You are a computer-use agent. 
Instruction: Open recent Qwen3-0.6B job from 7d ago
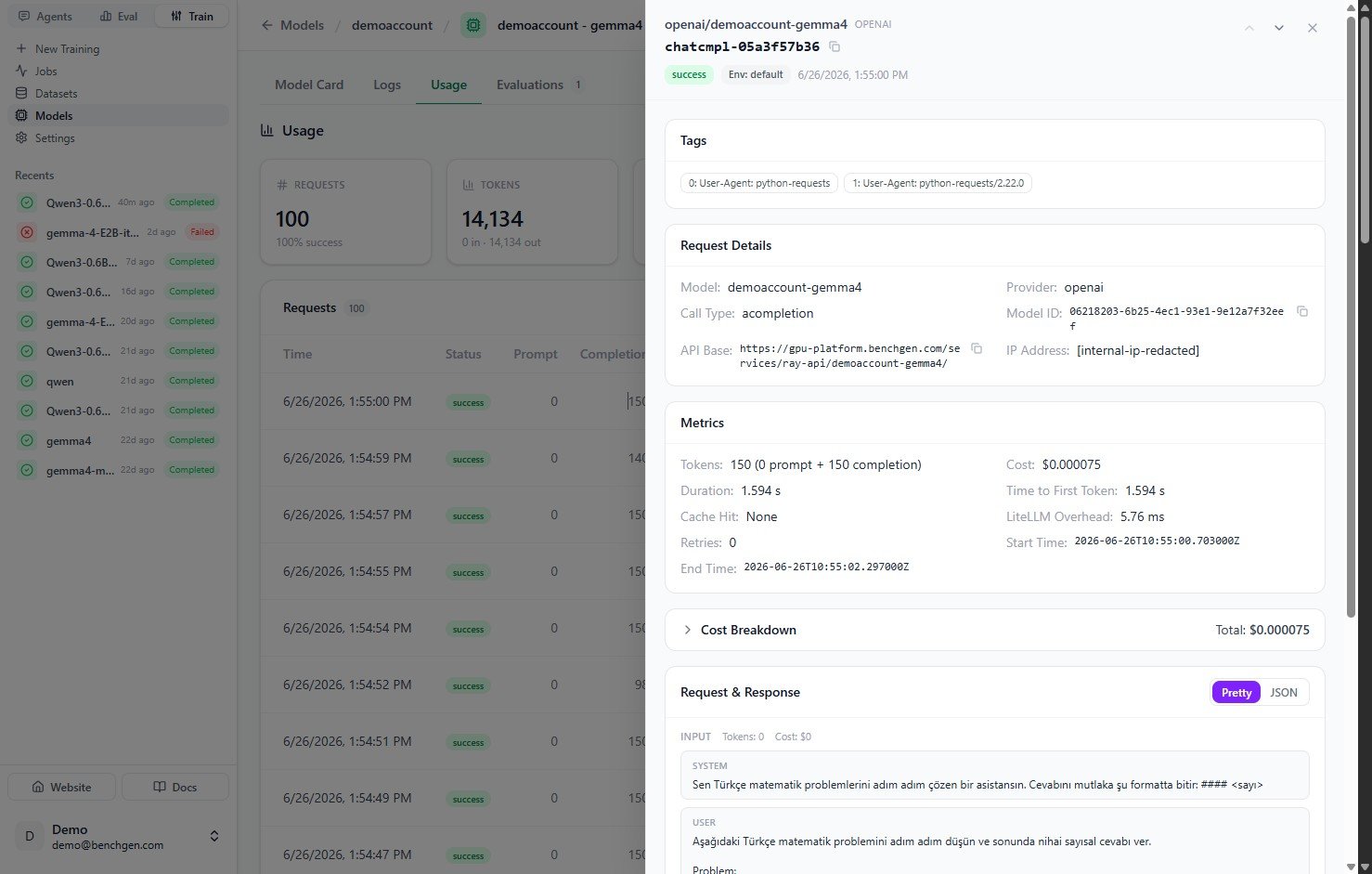click(118, 262)
